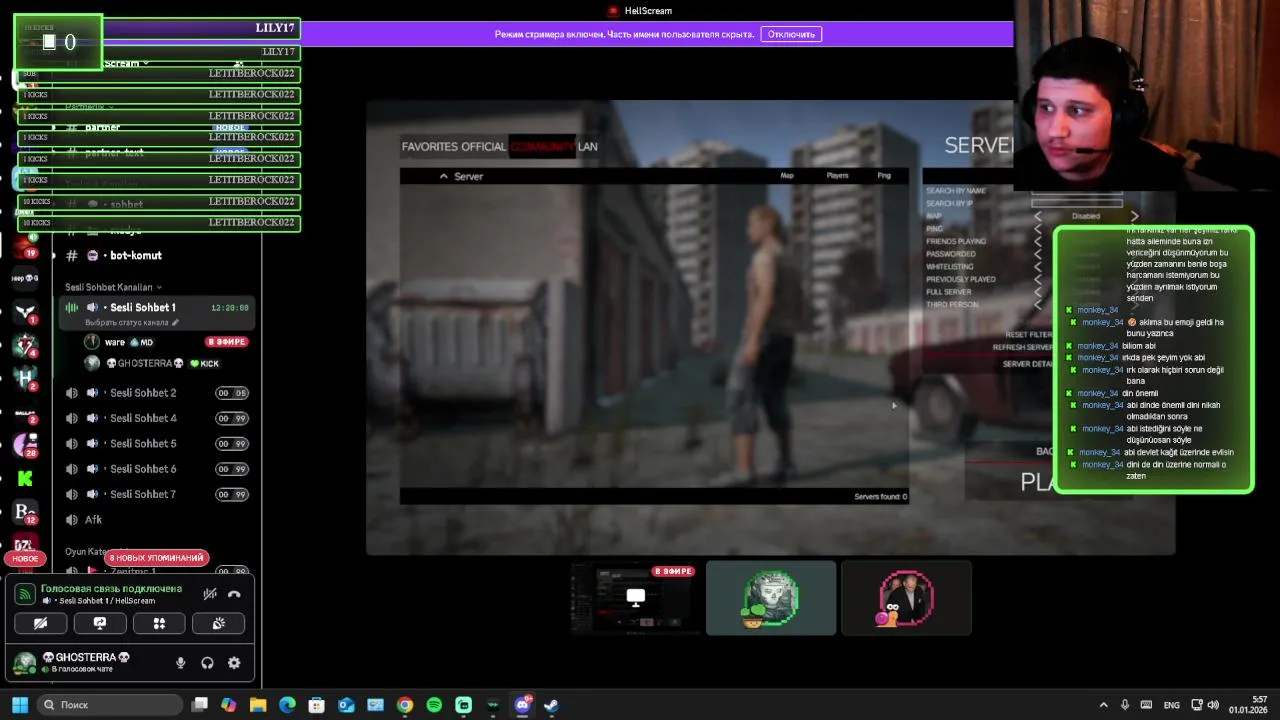Click the MAP filter left arrow
The height and width of the screenshot is (720, 1280).
coord(1037,216)
